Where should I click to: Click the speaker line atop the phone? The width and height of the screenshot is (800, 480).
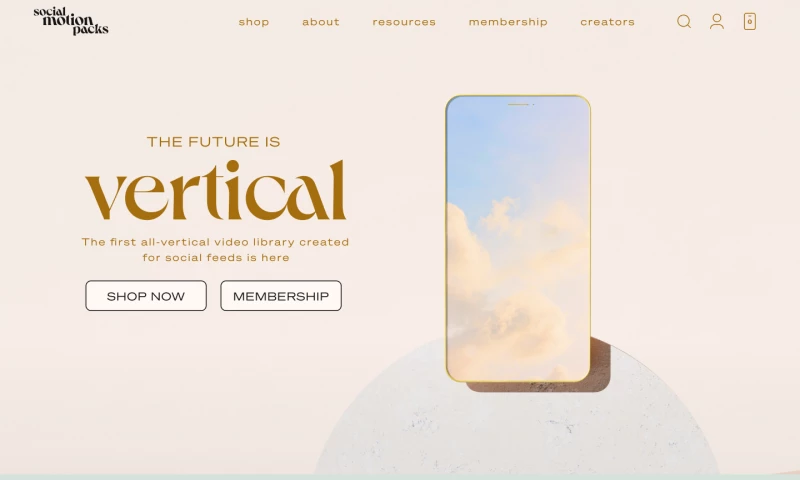(518, 105)
